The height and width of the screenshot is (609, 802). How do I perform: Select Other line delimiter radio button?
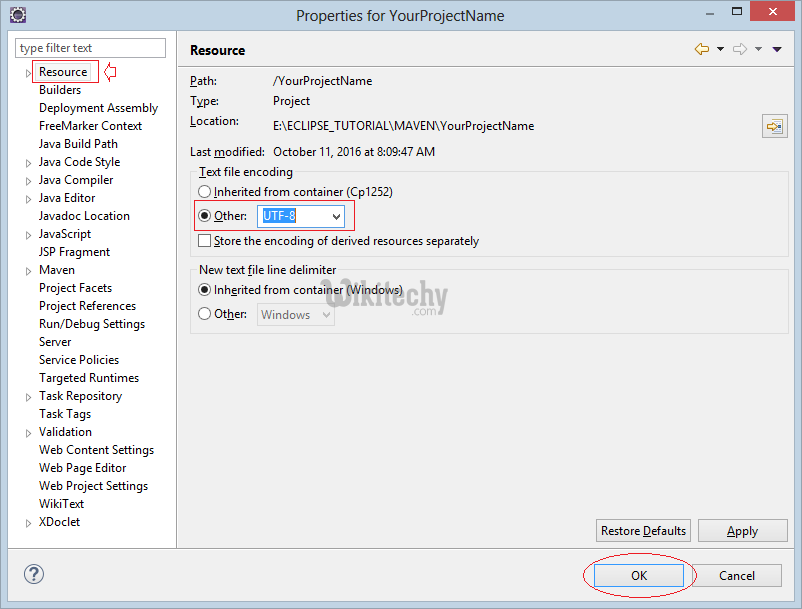pos(205,314)
